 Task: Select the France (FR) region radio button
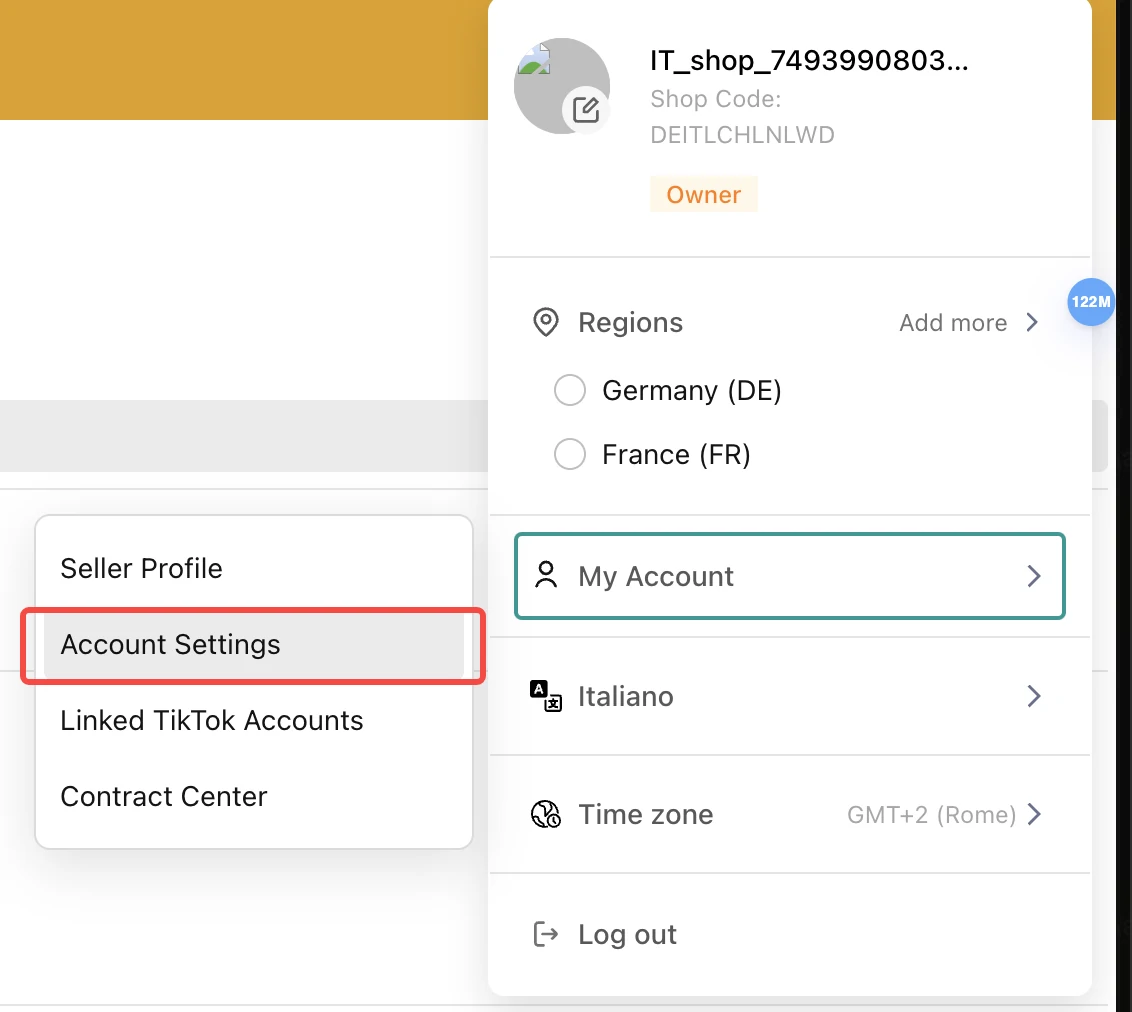click(x=570, y=455)
